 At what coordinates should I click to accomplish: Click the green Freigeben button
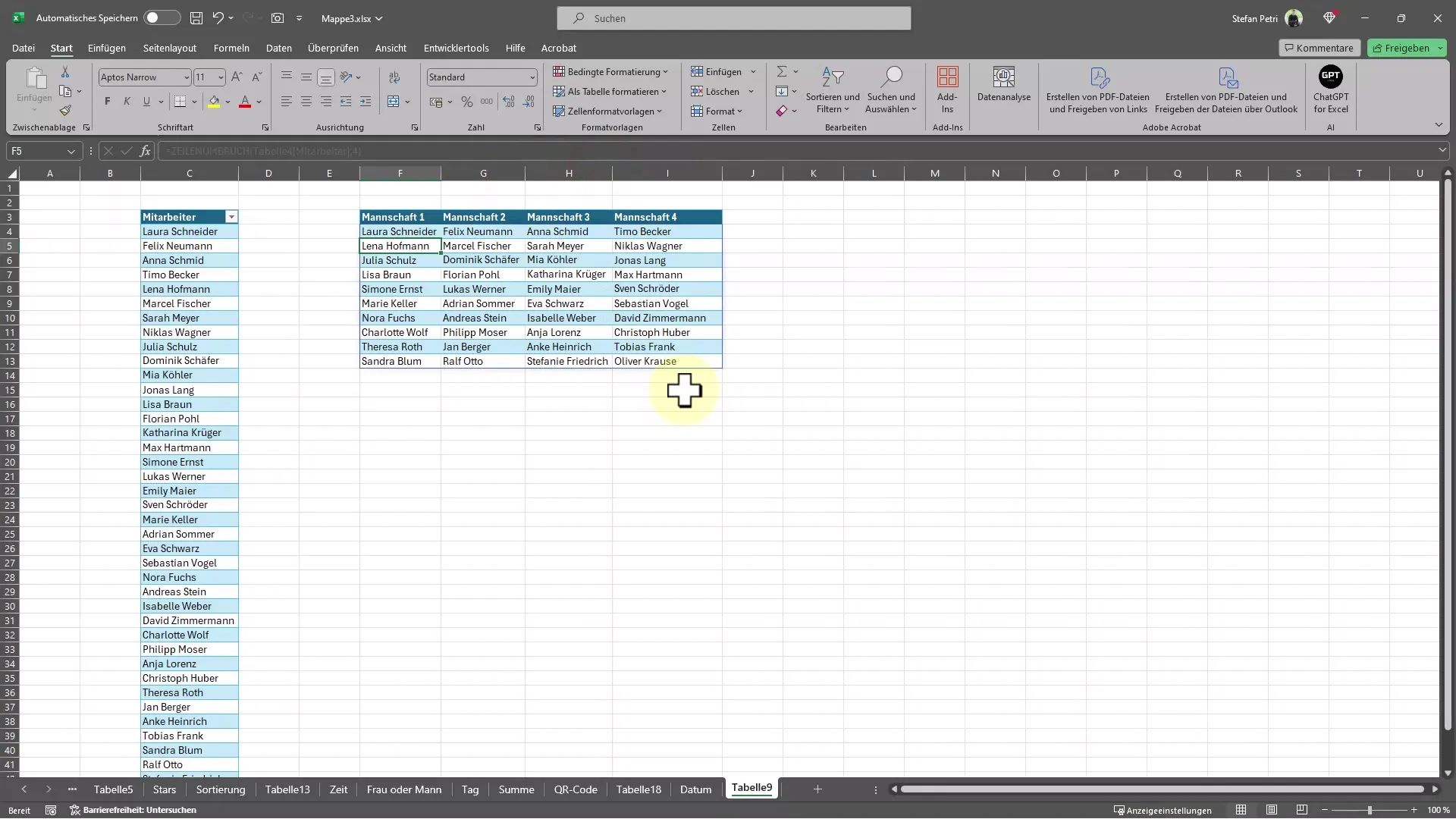(x=1407, y=48)
